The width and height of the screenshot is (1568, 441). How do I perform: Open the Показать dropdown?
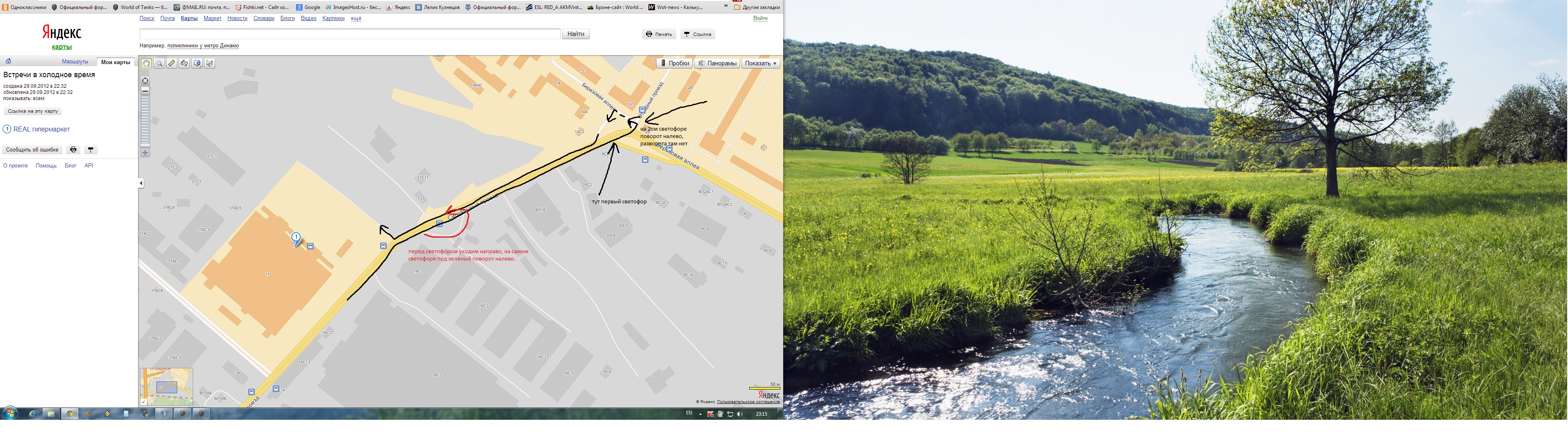click(x=761, y=63)
